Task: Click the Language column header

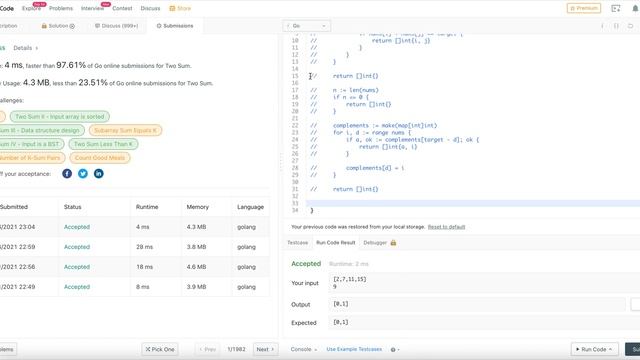Action: point(250,207)
